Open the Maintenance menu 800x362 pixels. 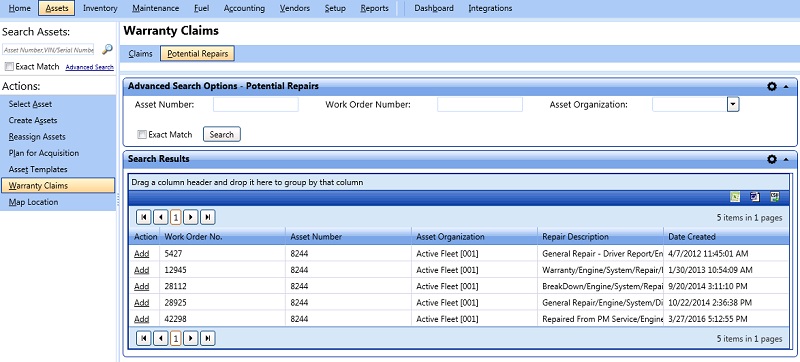pyautogui.click(x=156, y=8)
